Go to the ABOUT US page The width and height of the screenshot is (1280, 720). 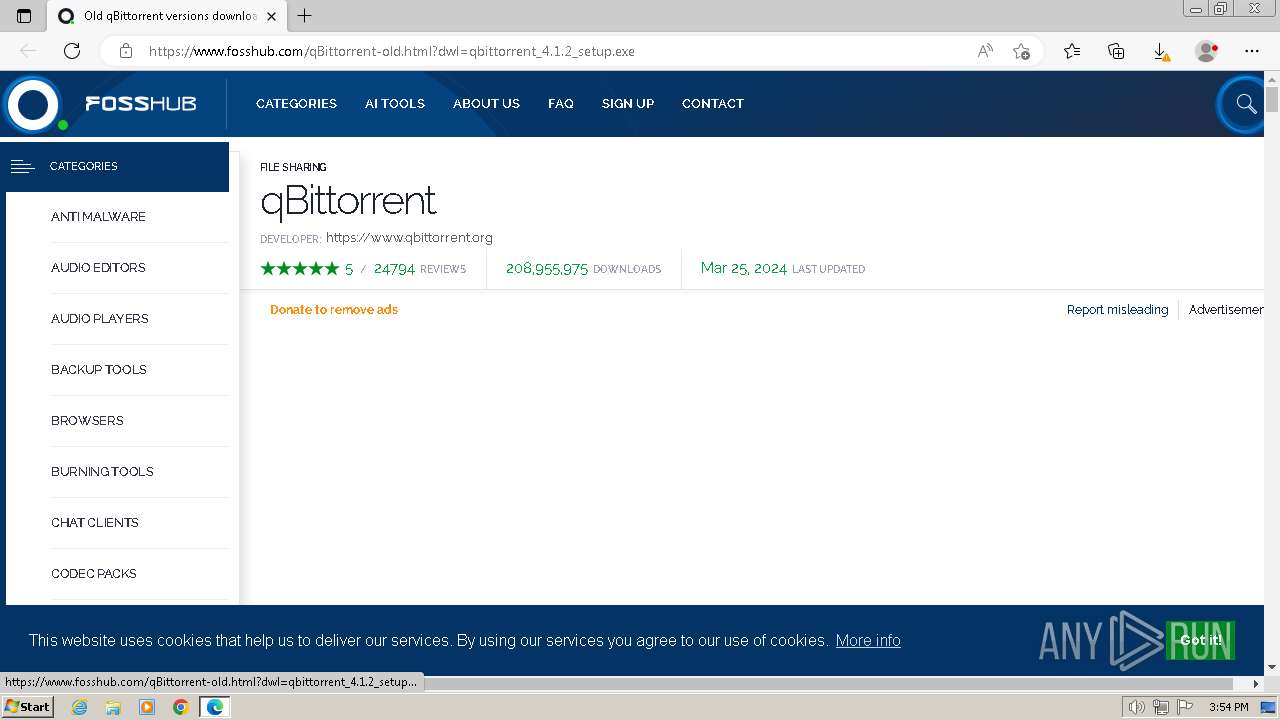[486, 104]
